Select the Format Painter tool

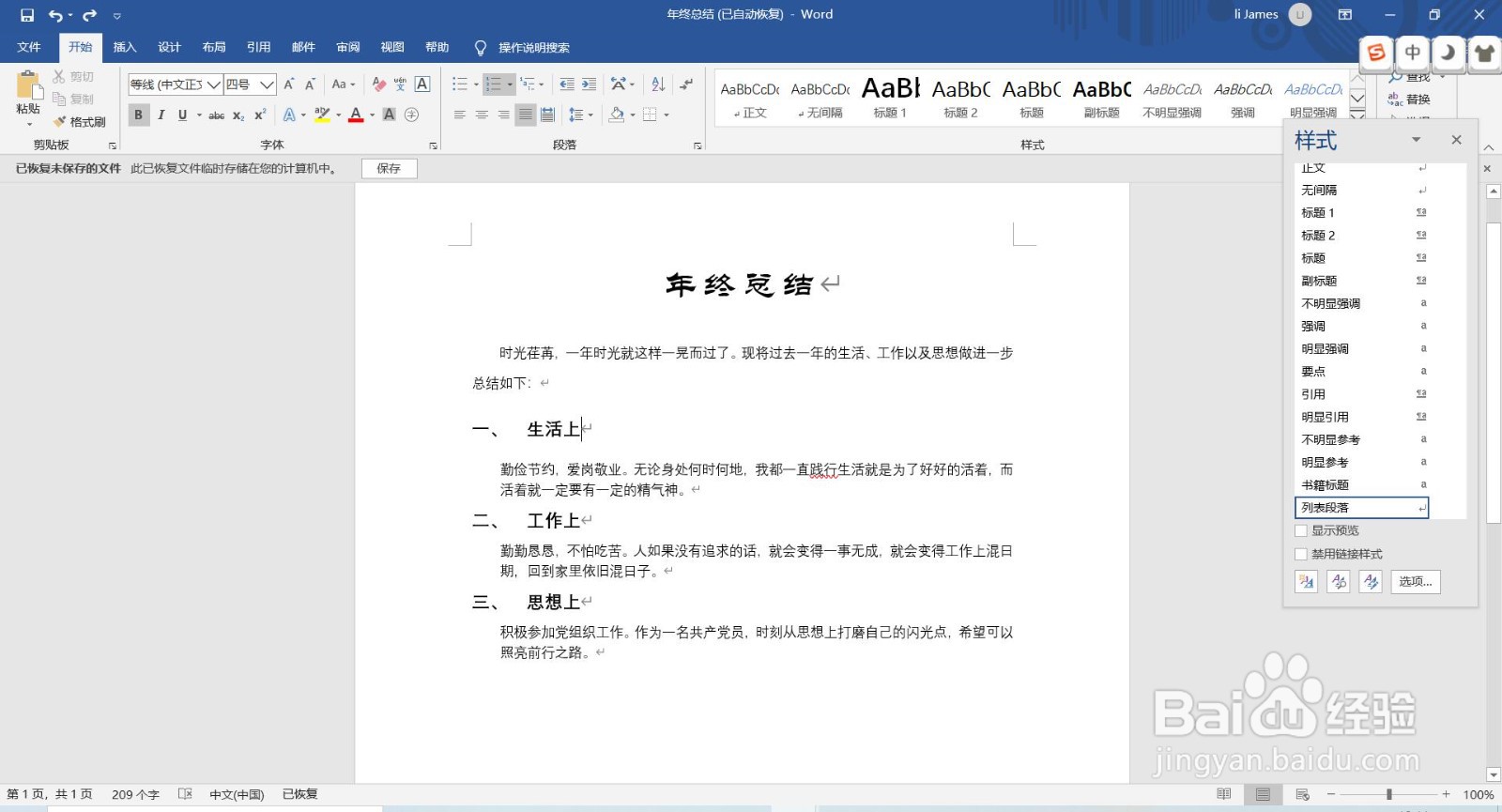click(80, 122)
